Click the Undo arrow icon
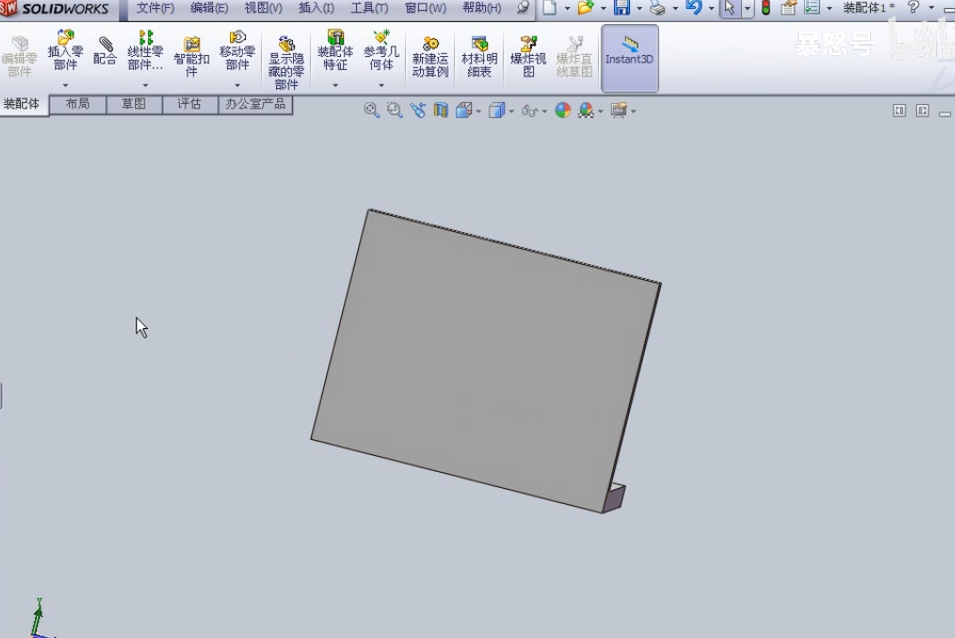955x638 pixels. (693, 8)
